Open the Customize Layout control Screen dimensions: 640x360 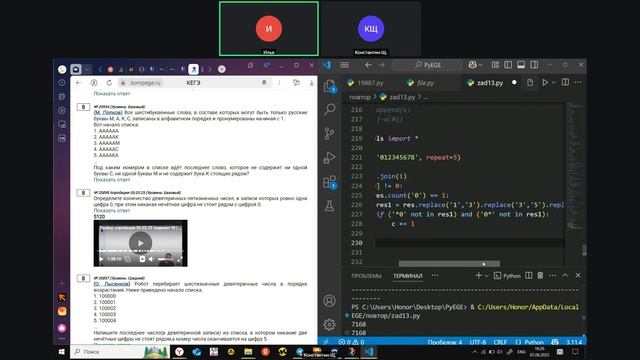coord(495,65)
